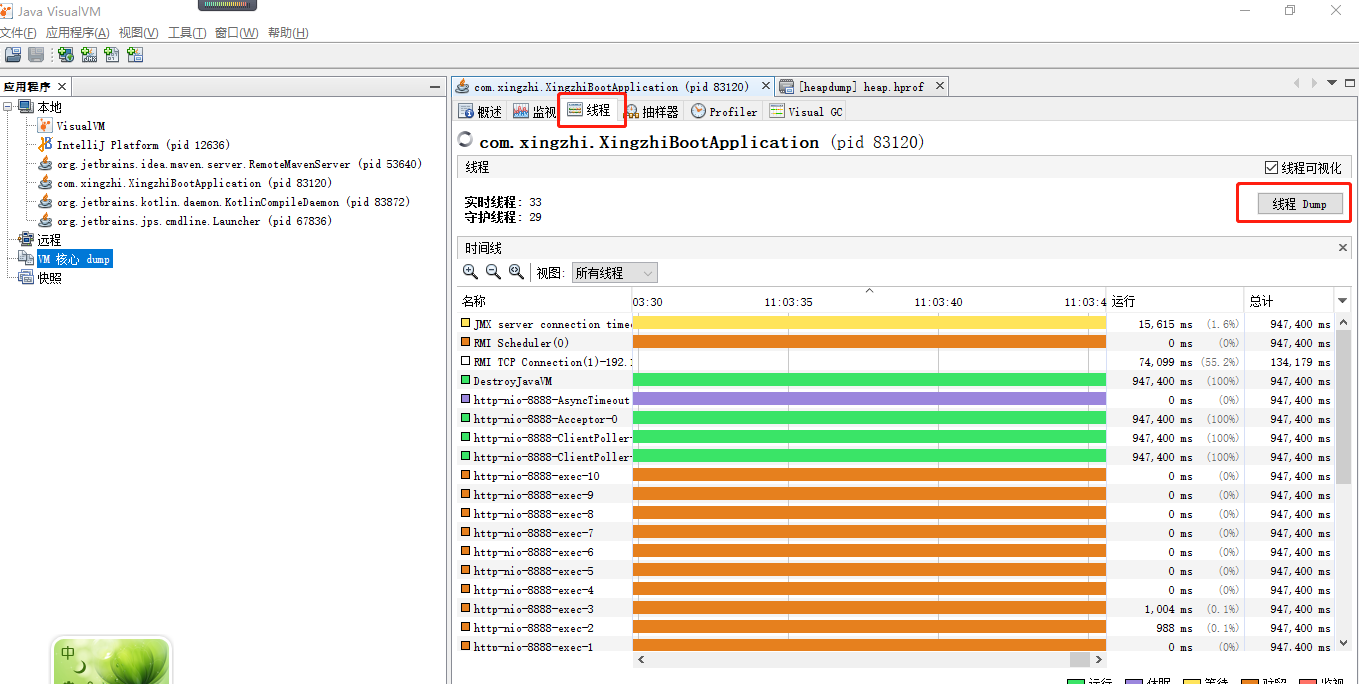
Task: Close the 时间线 section
Action: [1343, 248]
